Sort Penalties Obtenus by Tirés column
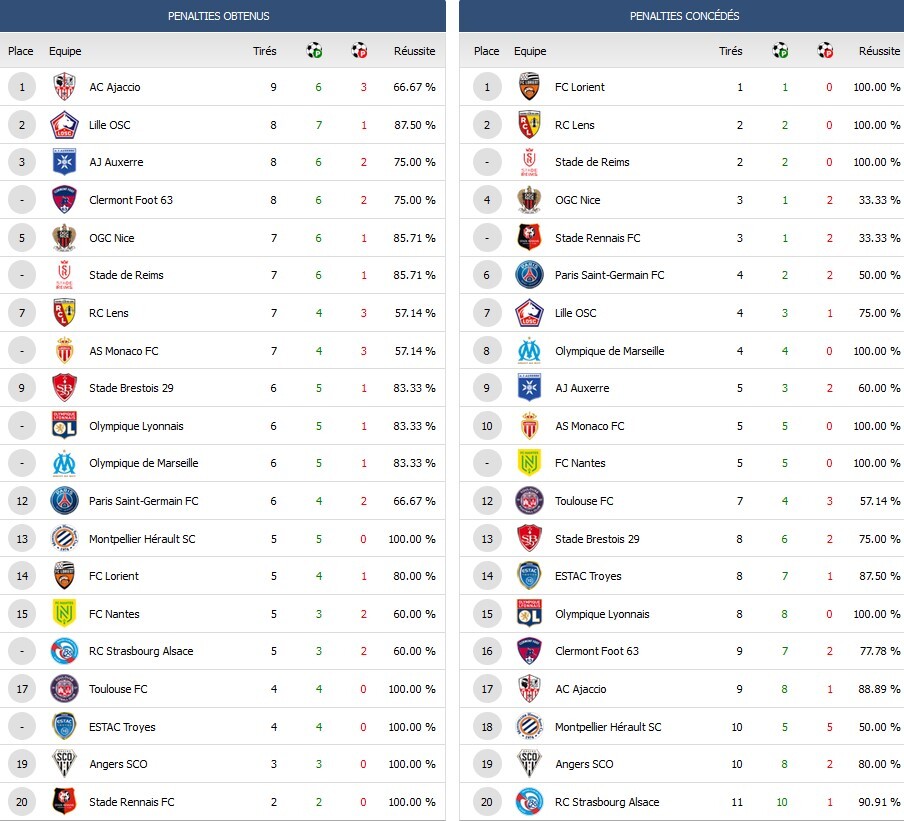This screenshot has height=821, width=904. click(264, 51)
